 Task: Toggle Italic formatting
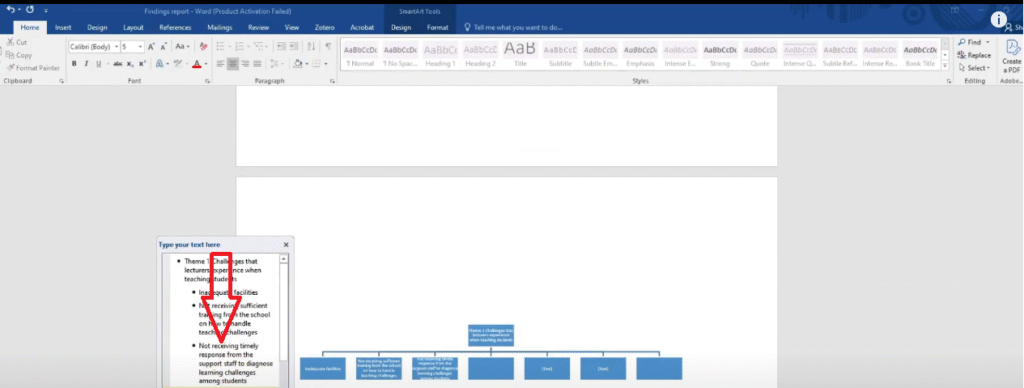click(86, 64)
